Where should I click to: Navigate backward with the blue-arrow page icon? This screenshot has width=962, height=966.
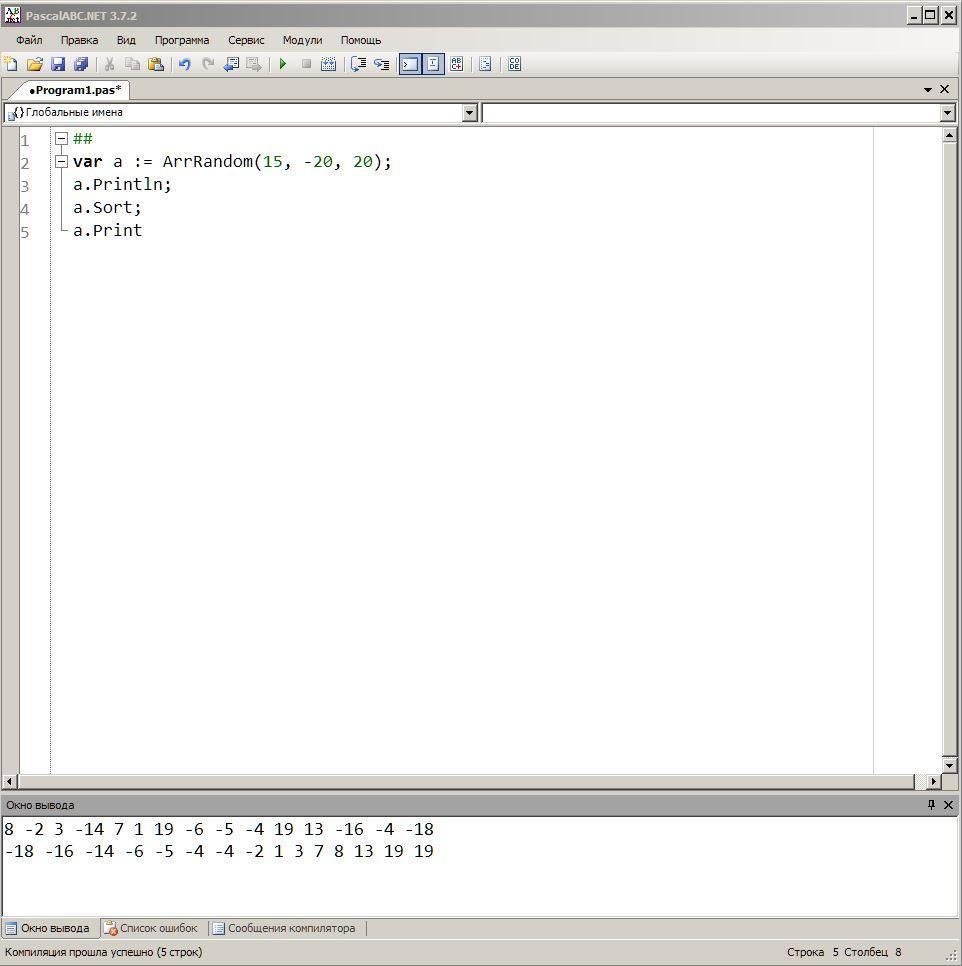point(231,64)
